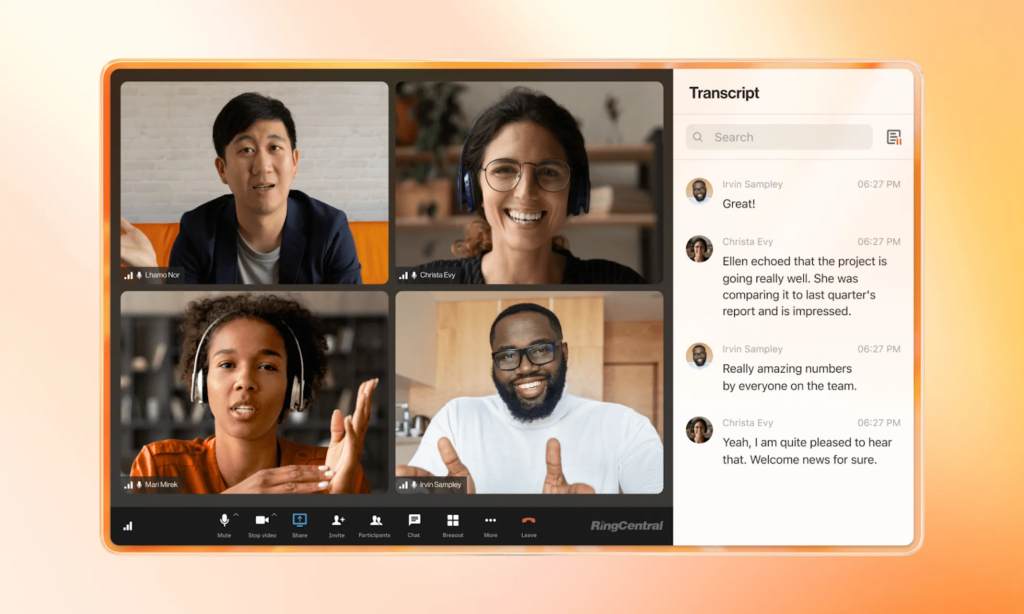This screenshot has width=1024, height=614.
Task: Leave the meeting
Action: [529, 520]
